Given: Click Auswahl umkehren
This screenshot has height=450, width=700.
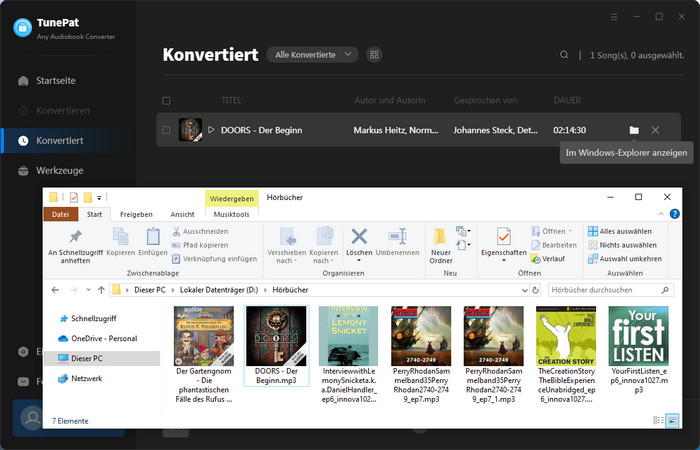Looking at the screenshot, I should (625, 258).
